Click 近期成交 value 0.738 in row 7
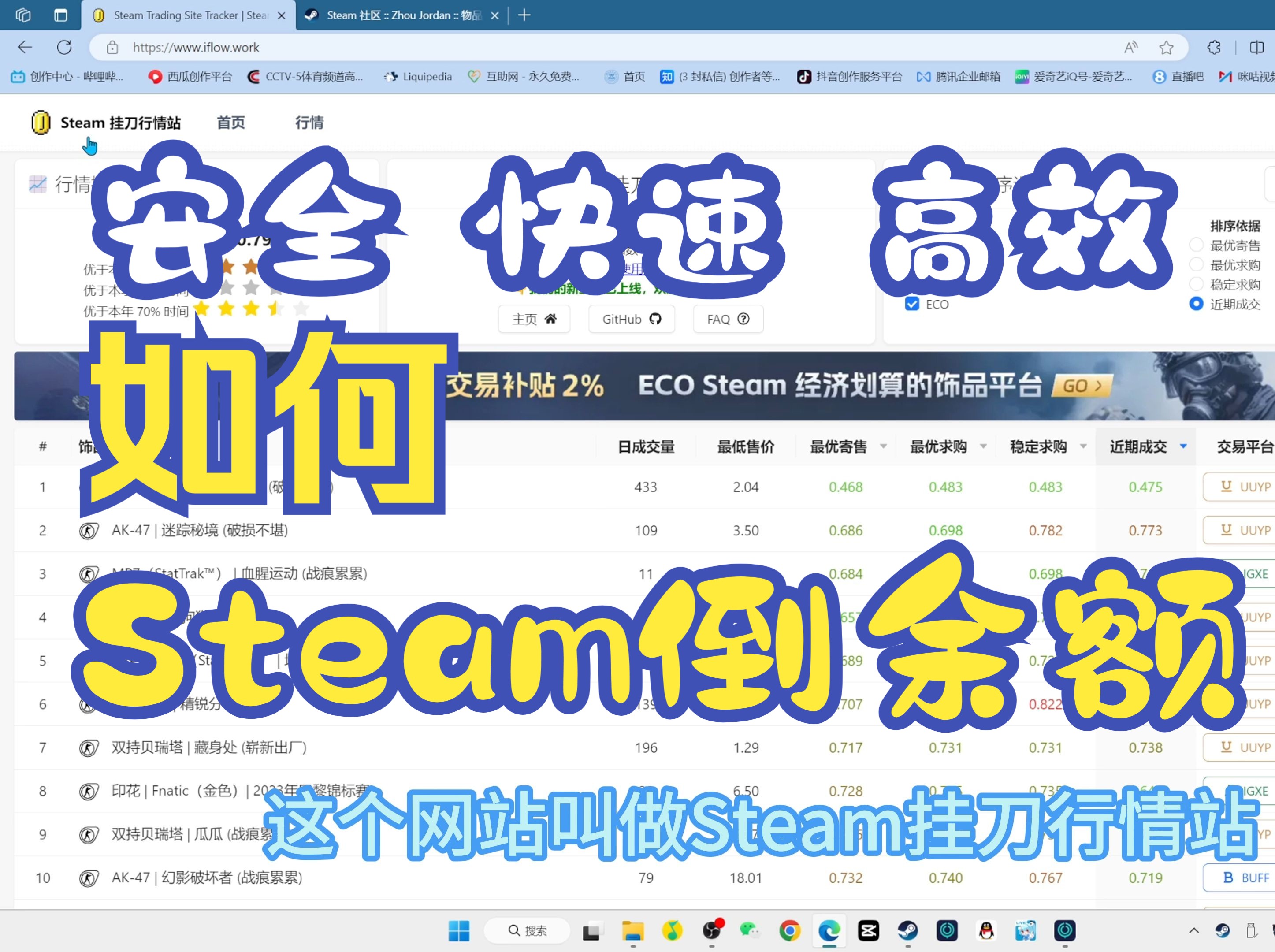This screenshot has height=952, width=1275. pos(1145,748)
